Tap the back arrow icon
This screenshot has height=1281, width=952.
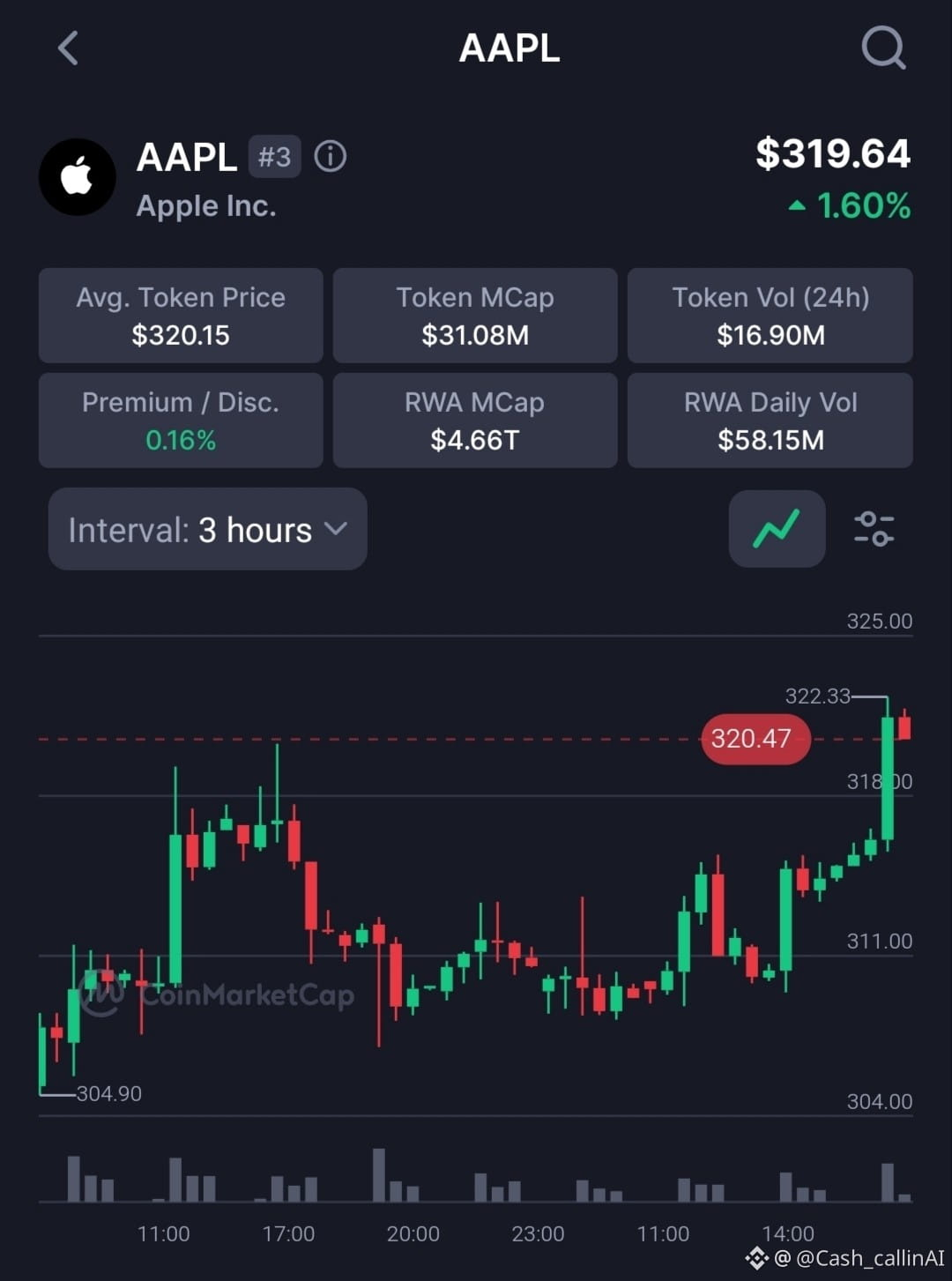68,48
